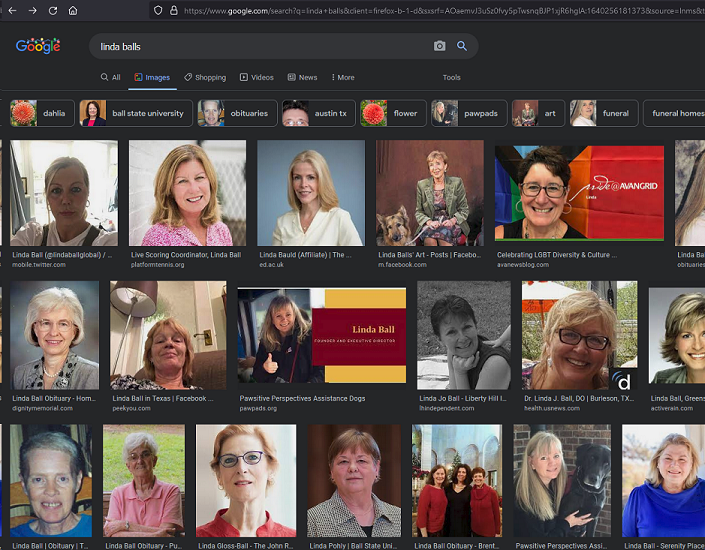This screenshot has width=705, height=550.
Task: Click the blue search magnifier button
Action: [462, 46]
